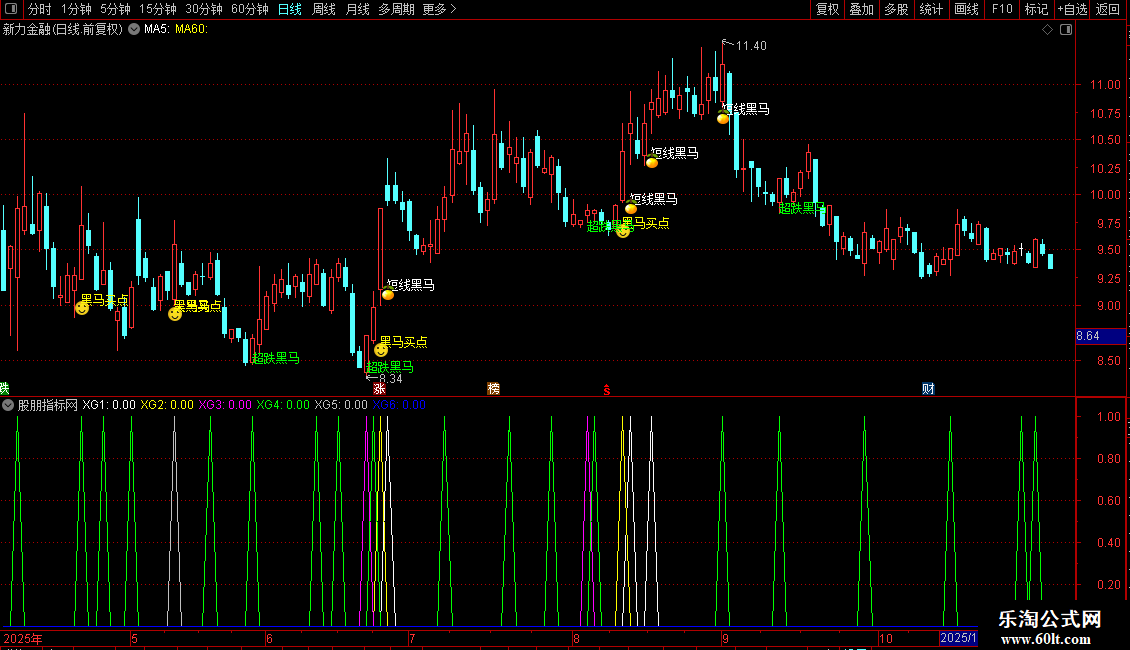1130x650 pixels.
Task: Open the 多股 multi-stock view
Action: [x=896, y=9]
